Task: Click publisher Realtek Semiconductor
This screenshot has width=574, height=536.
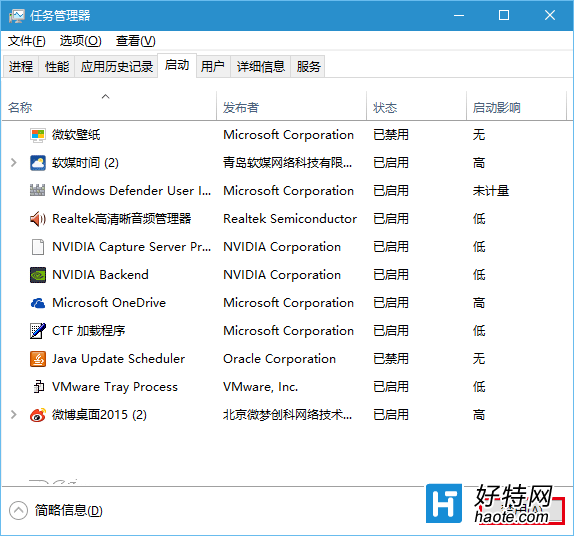Action: [290, 219]
